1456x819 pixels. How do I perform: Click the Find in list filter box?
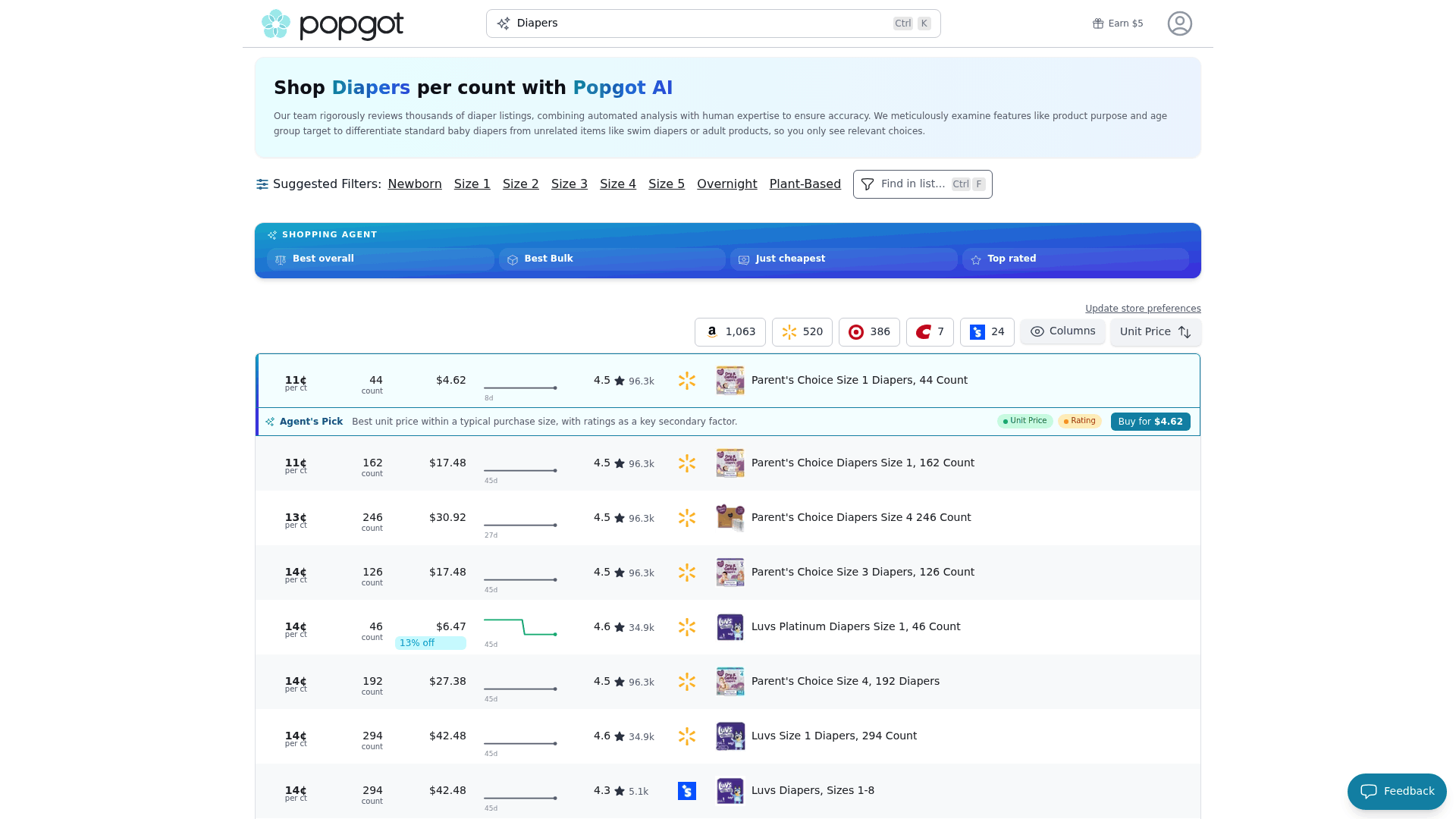[922, 184]
